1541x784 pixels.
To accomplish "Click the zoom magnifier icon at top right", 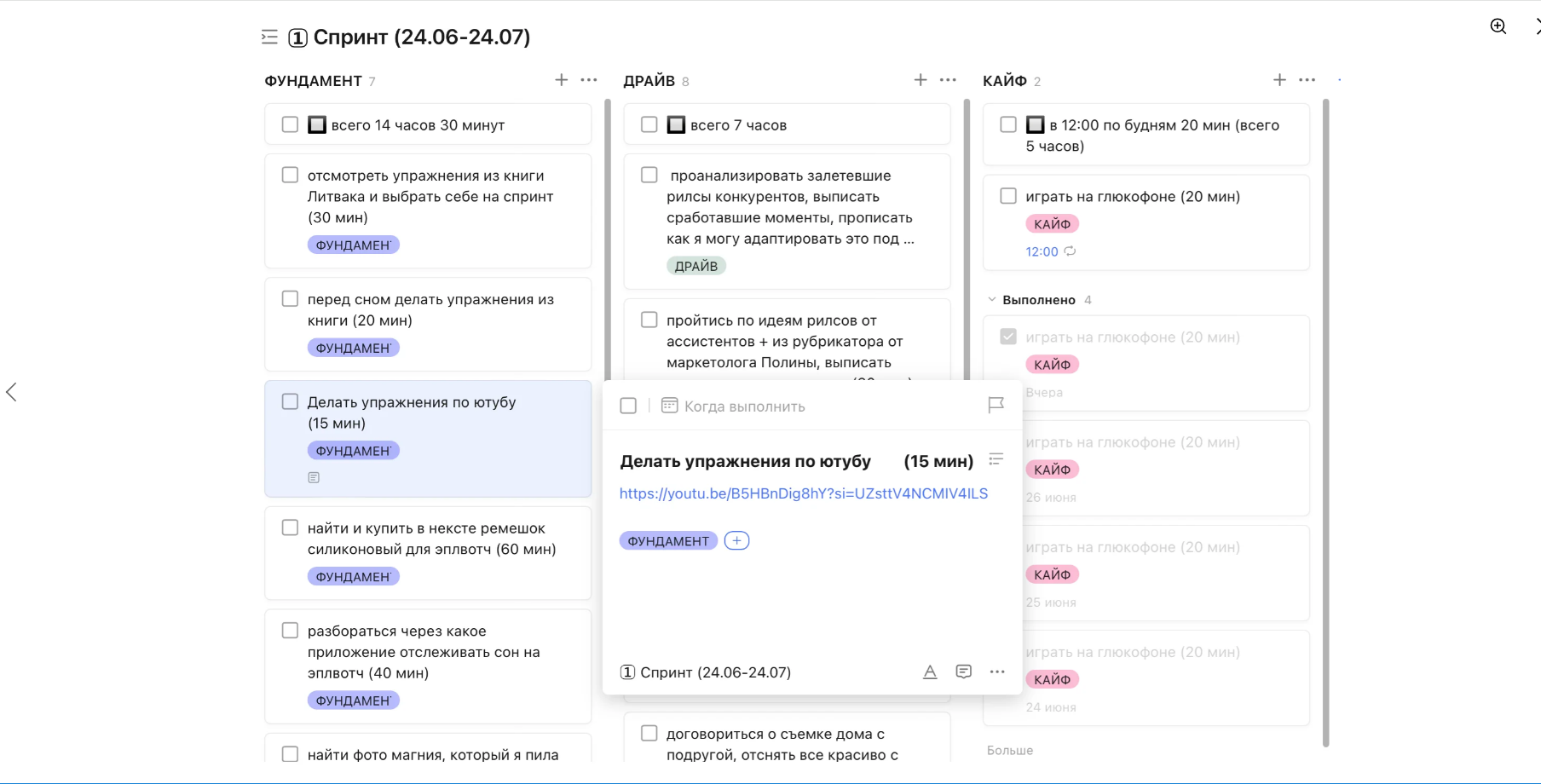I will click(1498, 26).
